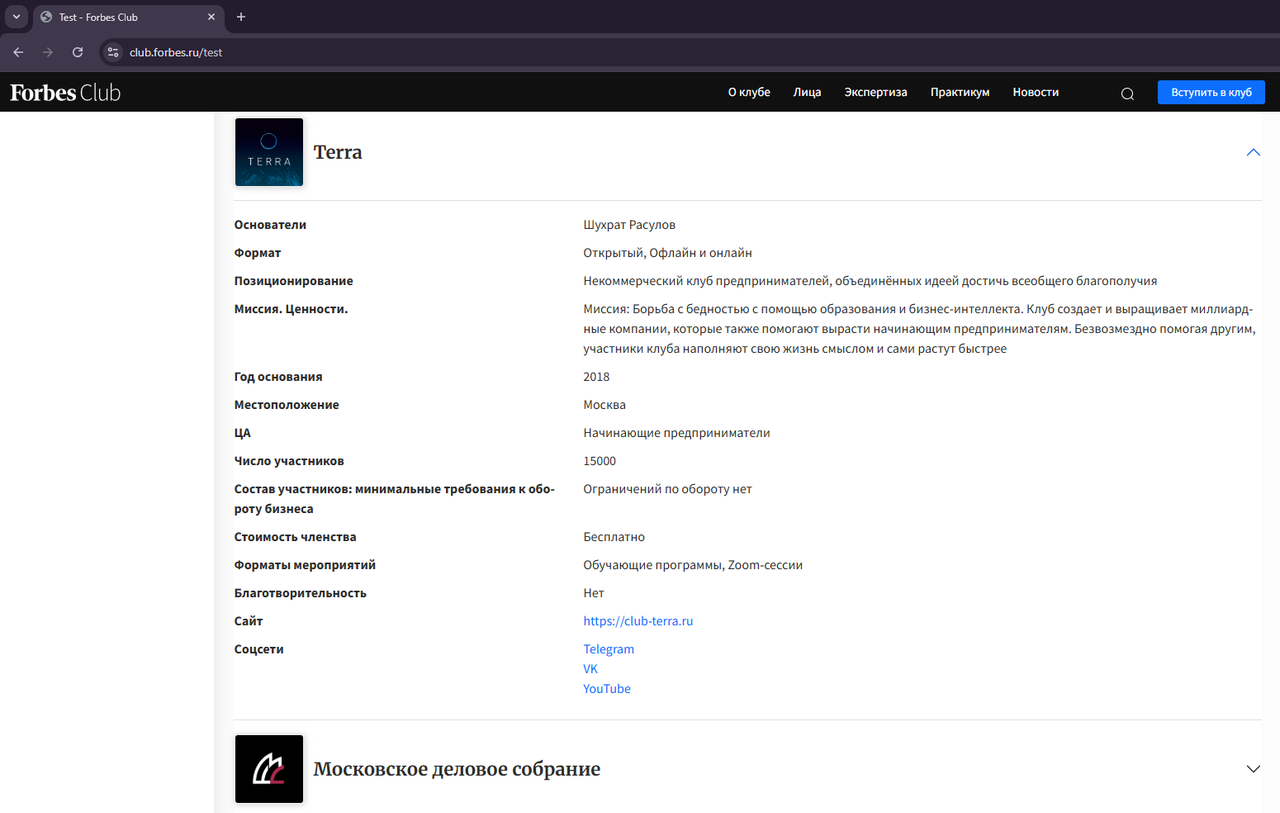Open the Новости menu item
Screen dimensions: 1280x813
(1035, 92)
